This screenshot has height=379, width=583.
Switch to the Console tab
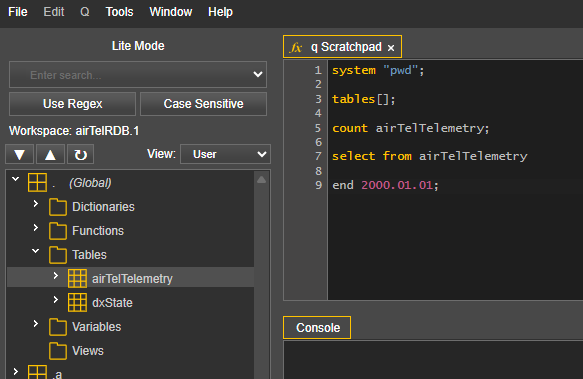317,328
